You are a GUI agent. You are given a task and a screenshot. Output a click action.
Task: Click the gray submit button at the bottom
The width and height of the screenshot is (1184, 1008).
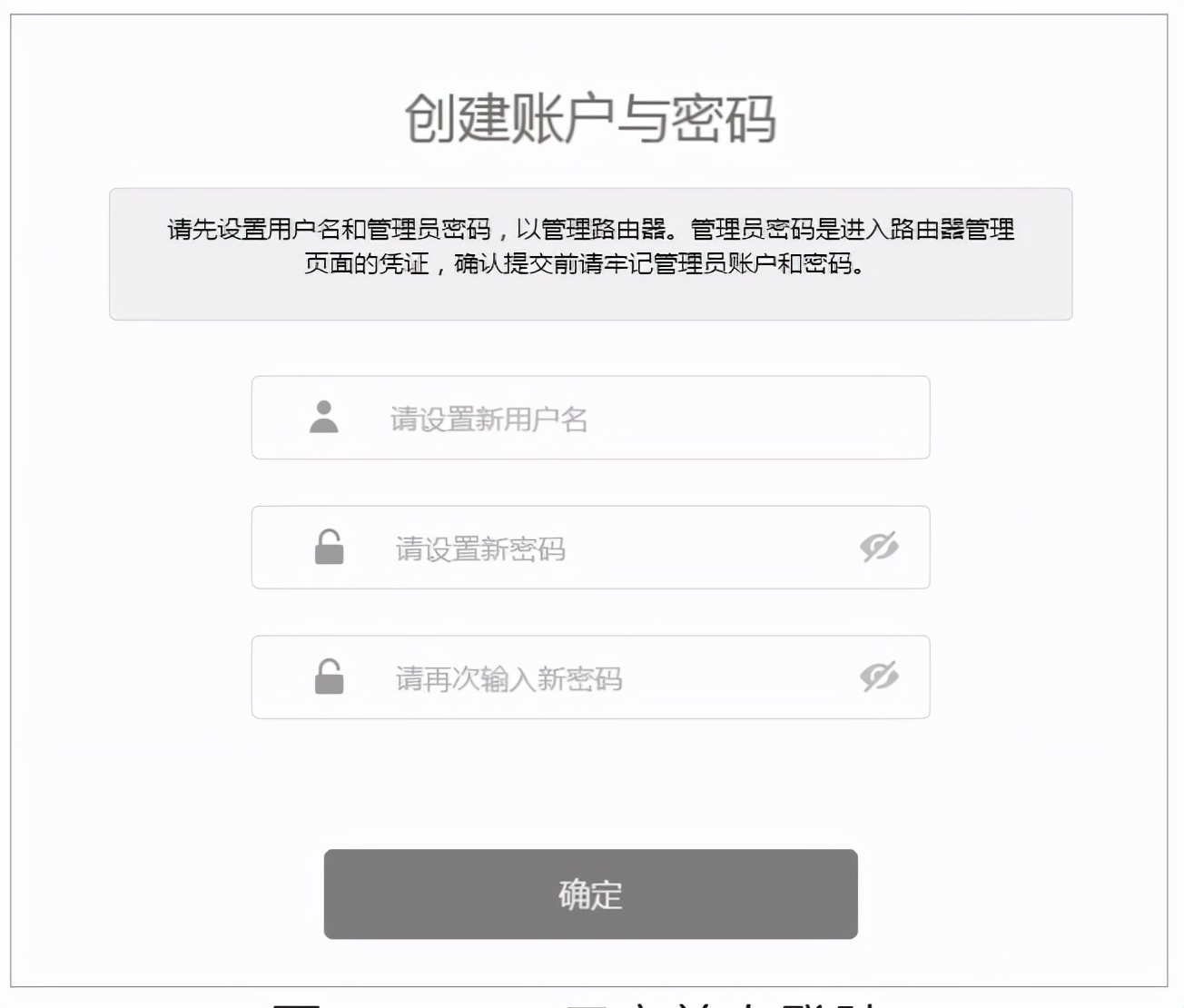point(591,894)
